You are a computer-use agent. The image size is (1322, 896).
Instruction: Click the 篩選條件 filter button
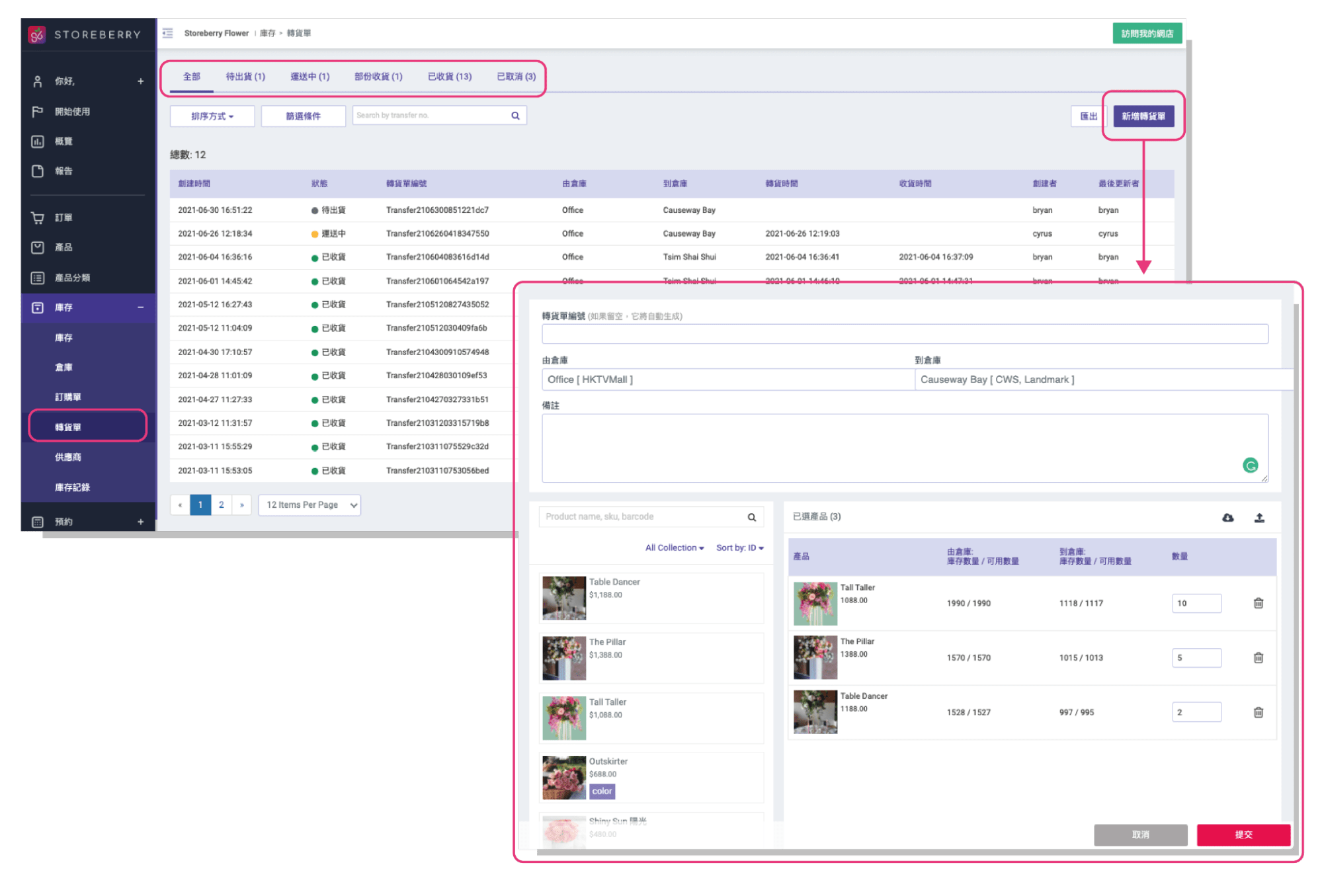point(303,116)
